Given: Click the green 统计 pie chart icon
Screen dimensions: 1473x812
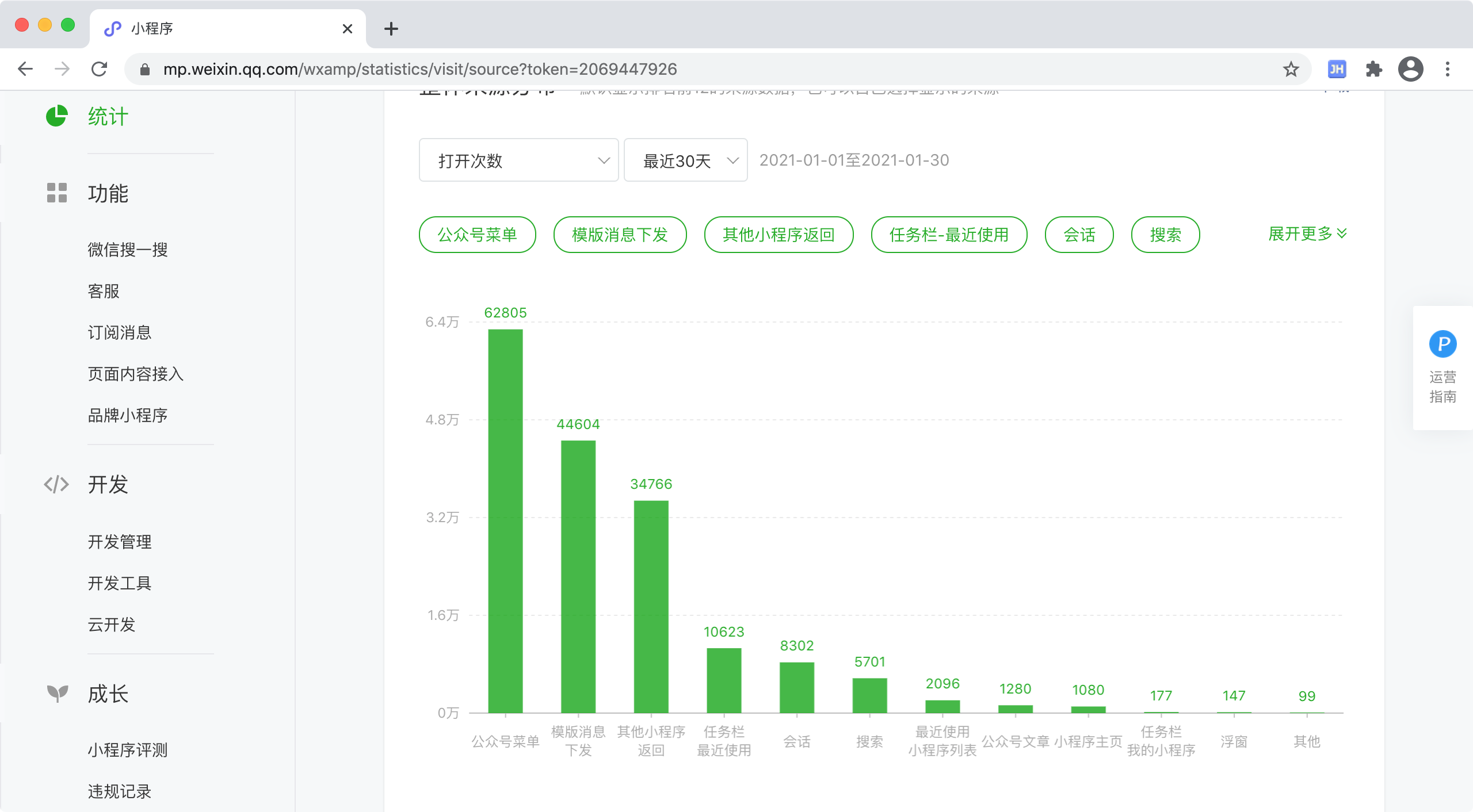Looking at the screenshot, I should tap(56, 116).
